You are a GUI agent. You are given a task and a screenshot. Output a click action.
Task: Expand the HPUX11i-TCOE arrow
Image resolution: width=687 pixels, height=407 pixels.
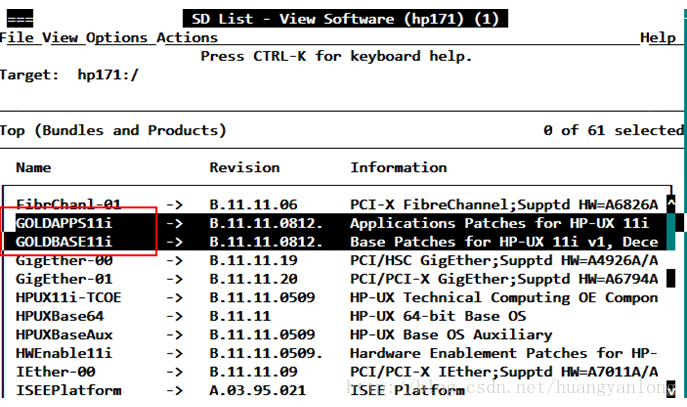pos(174,297)
